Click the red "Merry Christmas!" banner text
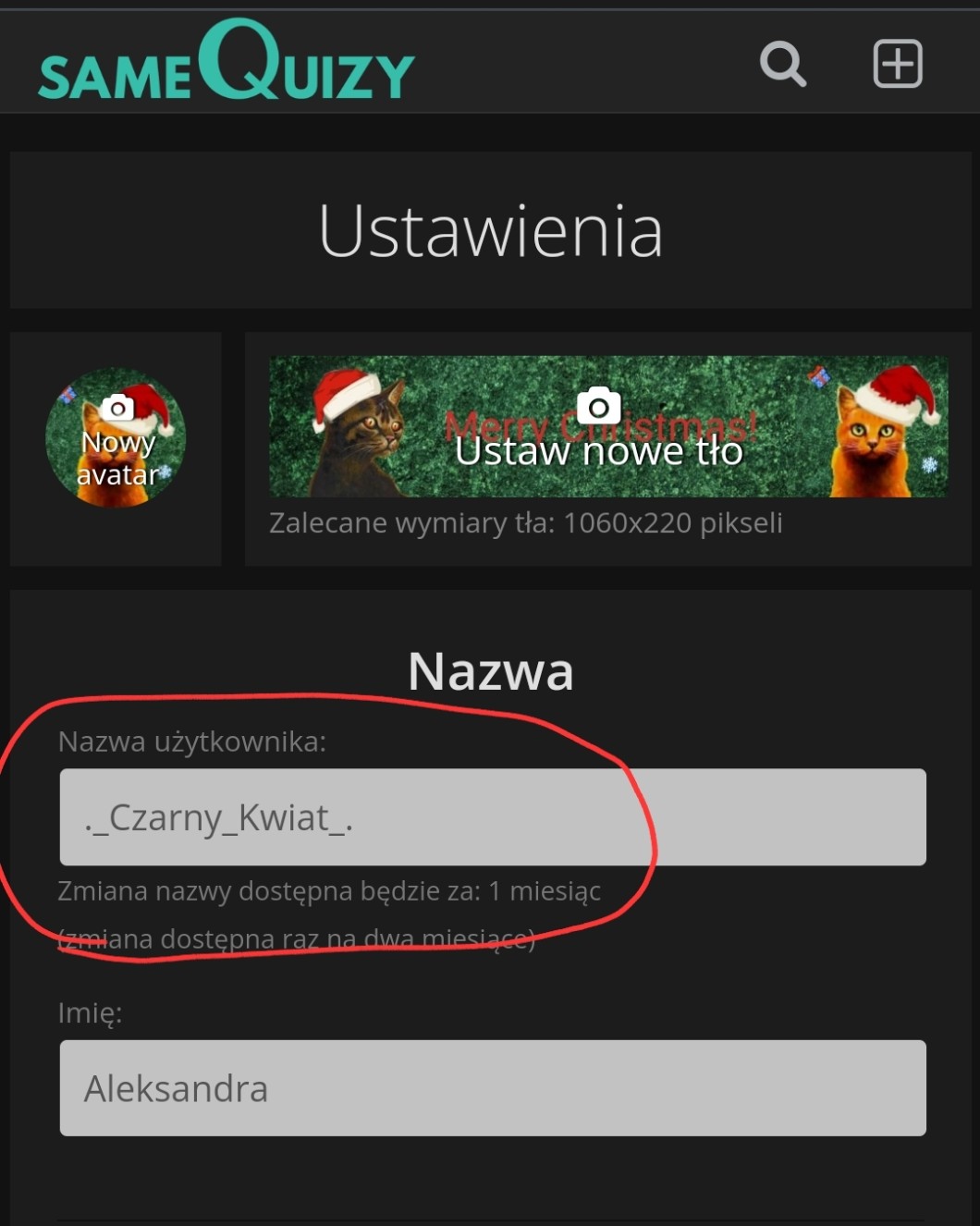Image resolution: width=980 pixels, height=1226 pixels. click(601, 426)
